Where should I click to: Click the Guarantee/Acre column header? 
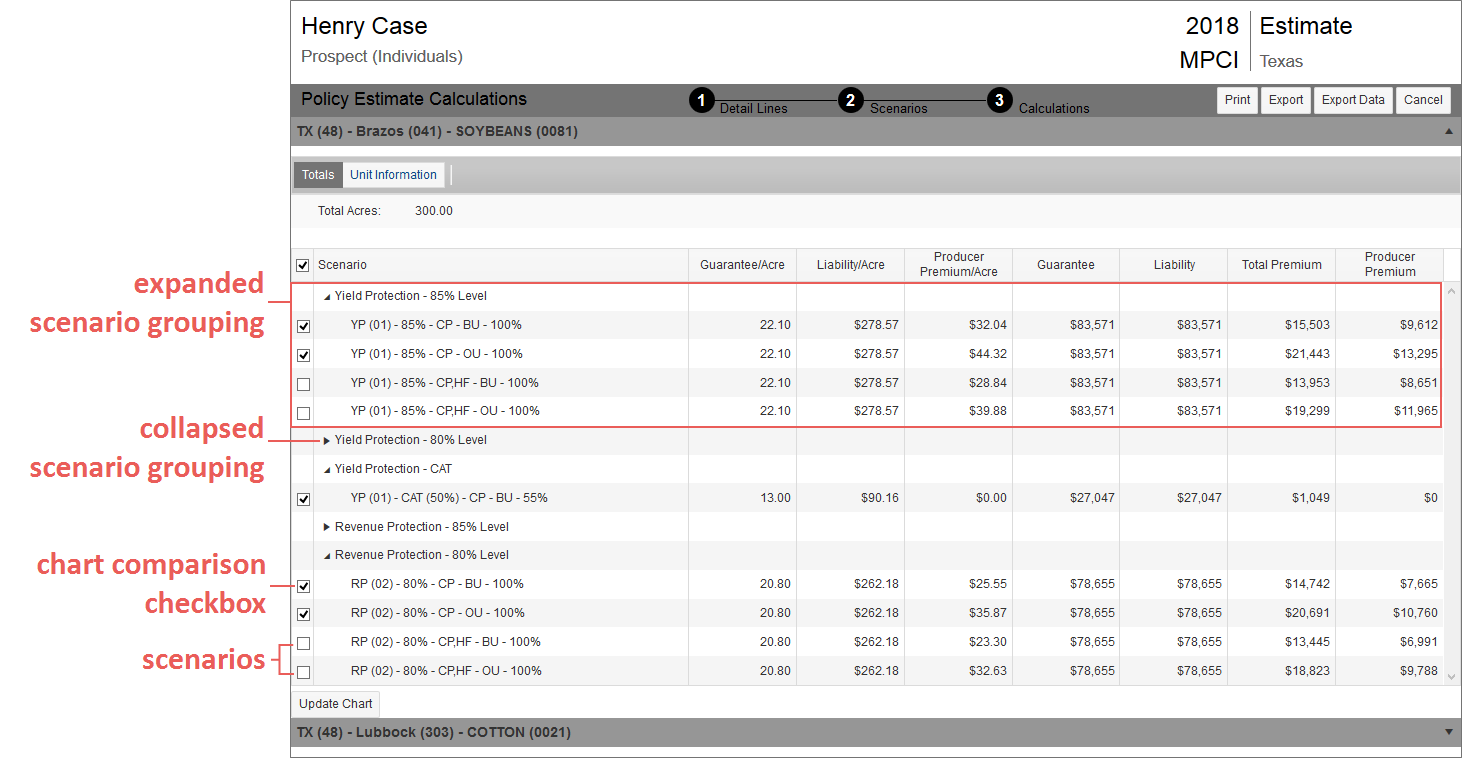tap(742, 265)
